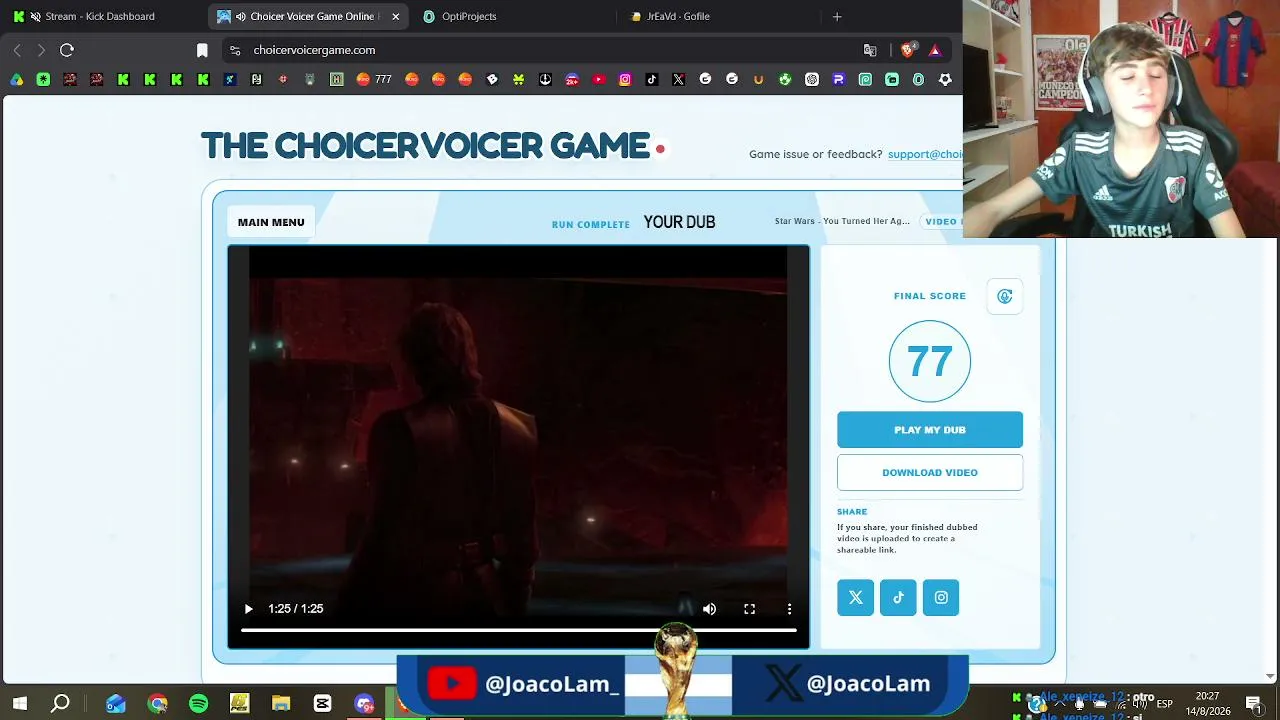The width and height of the screenshot is (1280, 720).
Task: Click the final score value 77
Action: tap(930, 361)
